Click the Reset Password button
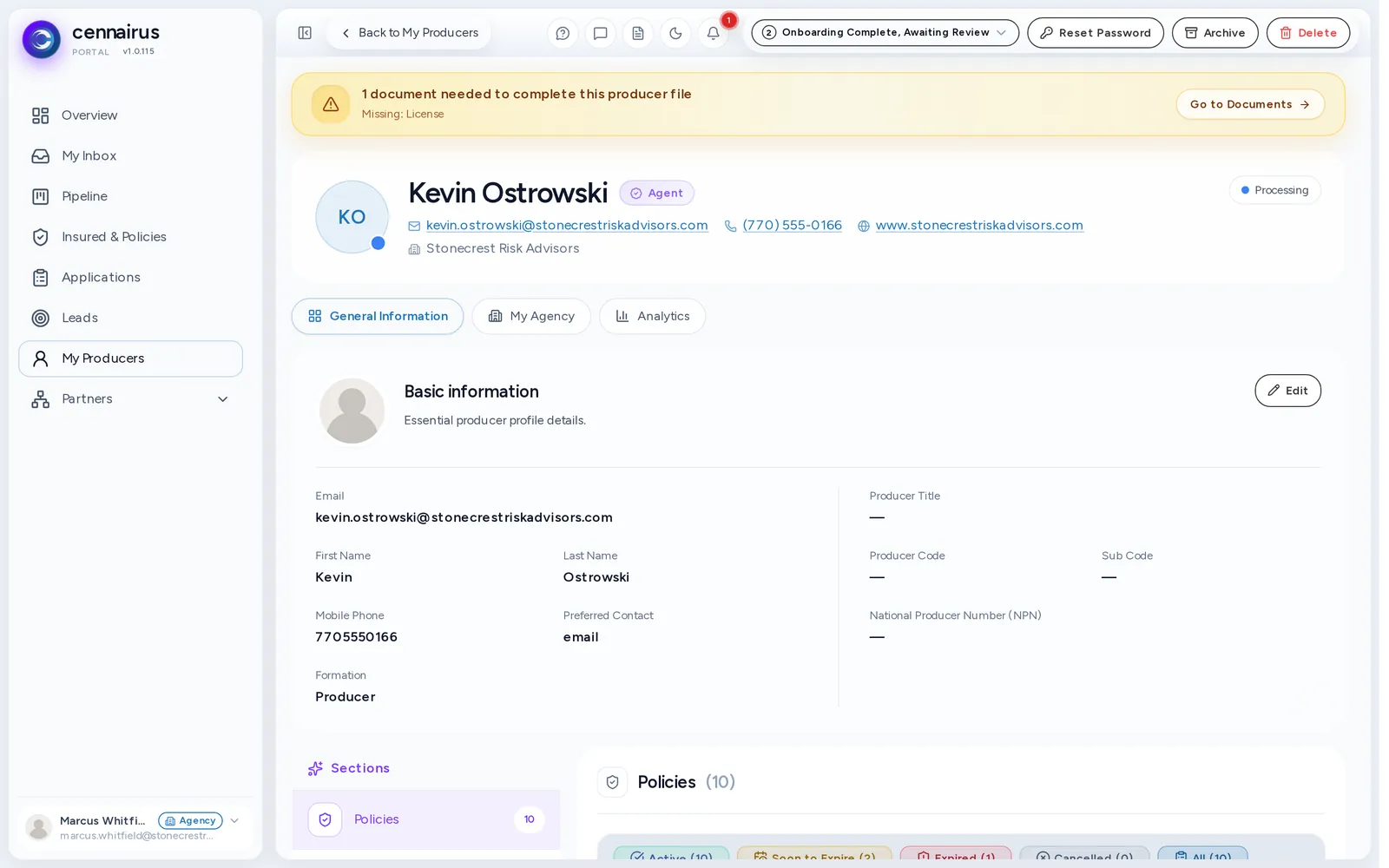1389x868 pixels. pyautogui.click(x=1096, y=33)
